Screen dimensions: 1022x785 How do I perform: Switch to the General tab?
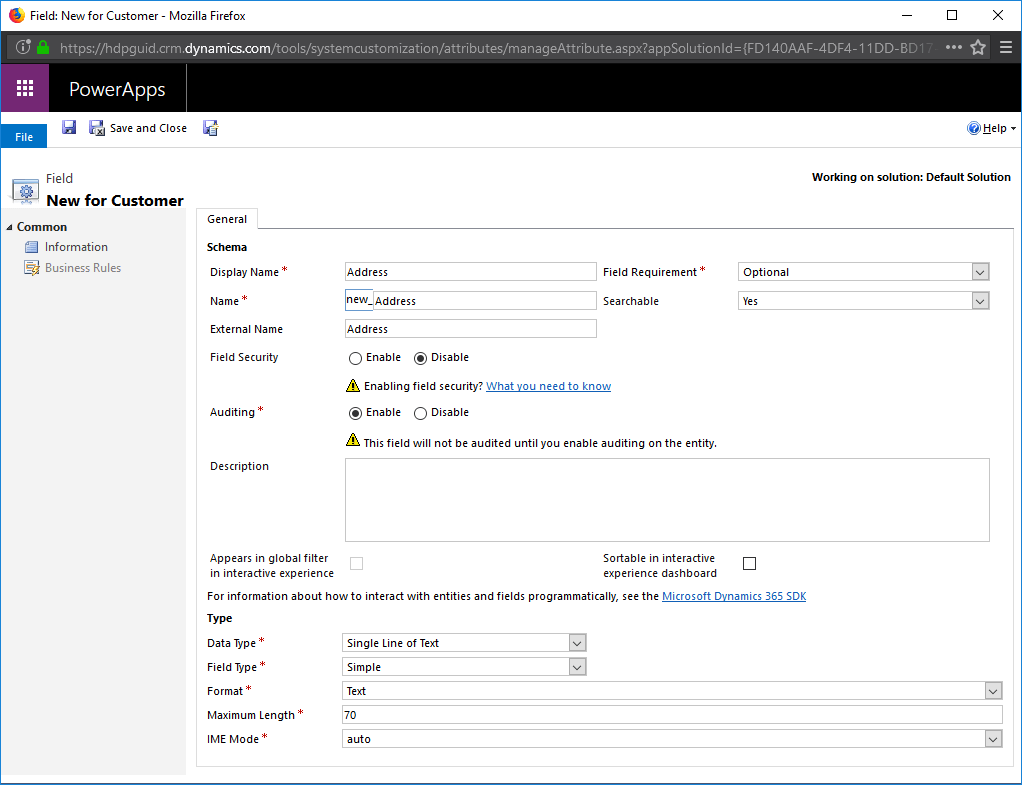(x=227, y=218)
